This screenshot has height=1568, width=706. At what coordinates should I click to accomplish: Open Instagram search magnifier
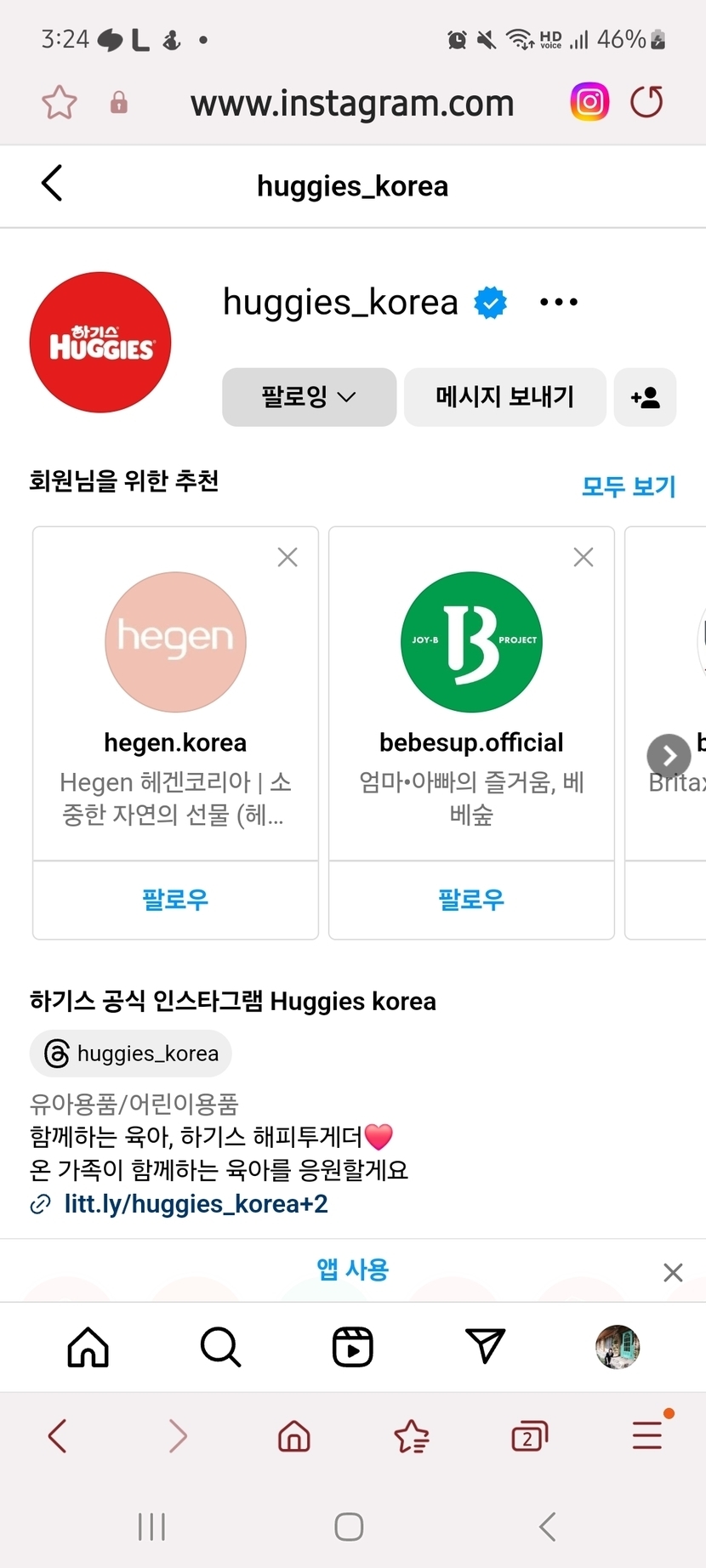[220, 1347]
